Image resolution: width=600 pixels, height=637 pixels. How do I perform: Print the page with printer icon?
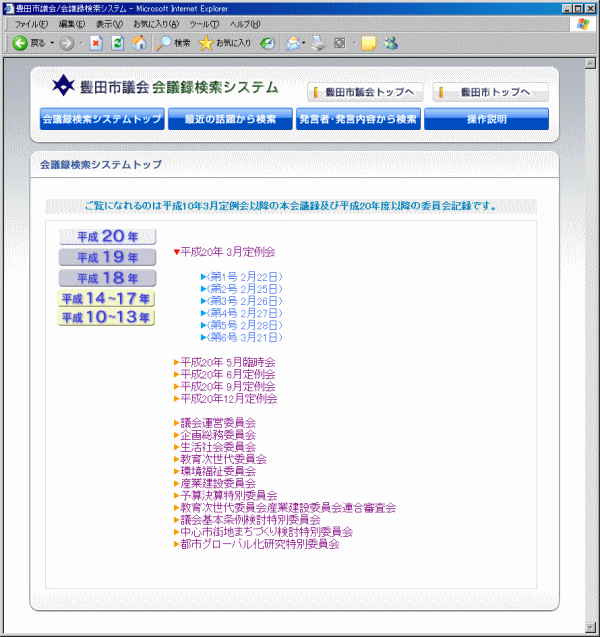[318, 43]
